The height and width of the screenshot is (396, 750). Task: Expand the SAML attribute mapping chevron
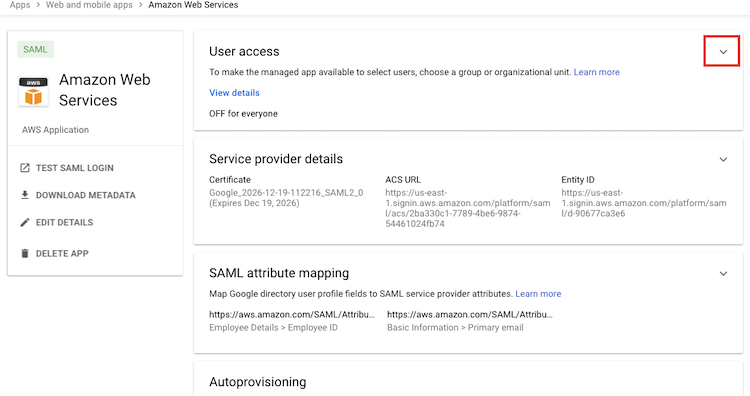click(x=723, y=274)
